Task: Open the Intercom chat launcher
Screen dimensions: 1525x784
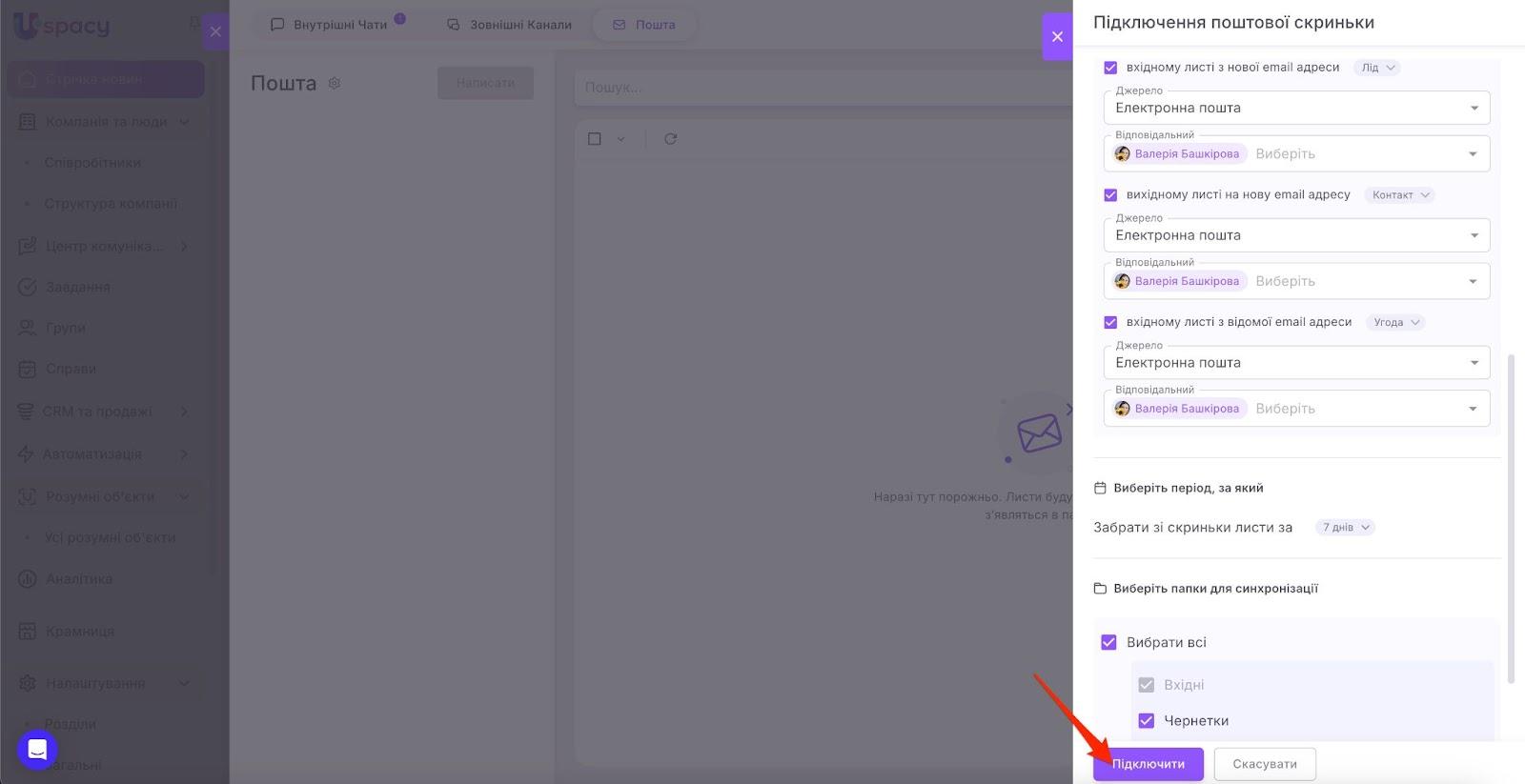Action: click(37, 750)
